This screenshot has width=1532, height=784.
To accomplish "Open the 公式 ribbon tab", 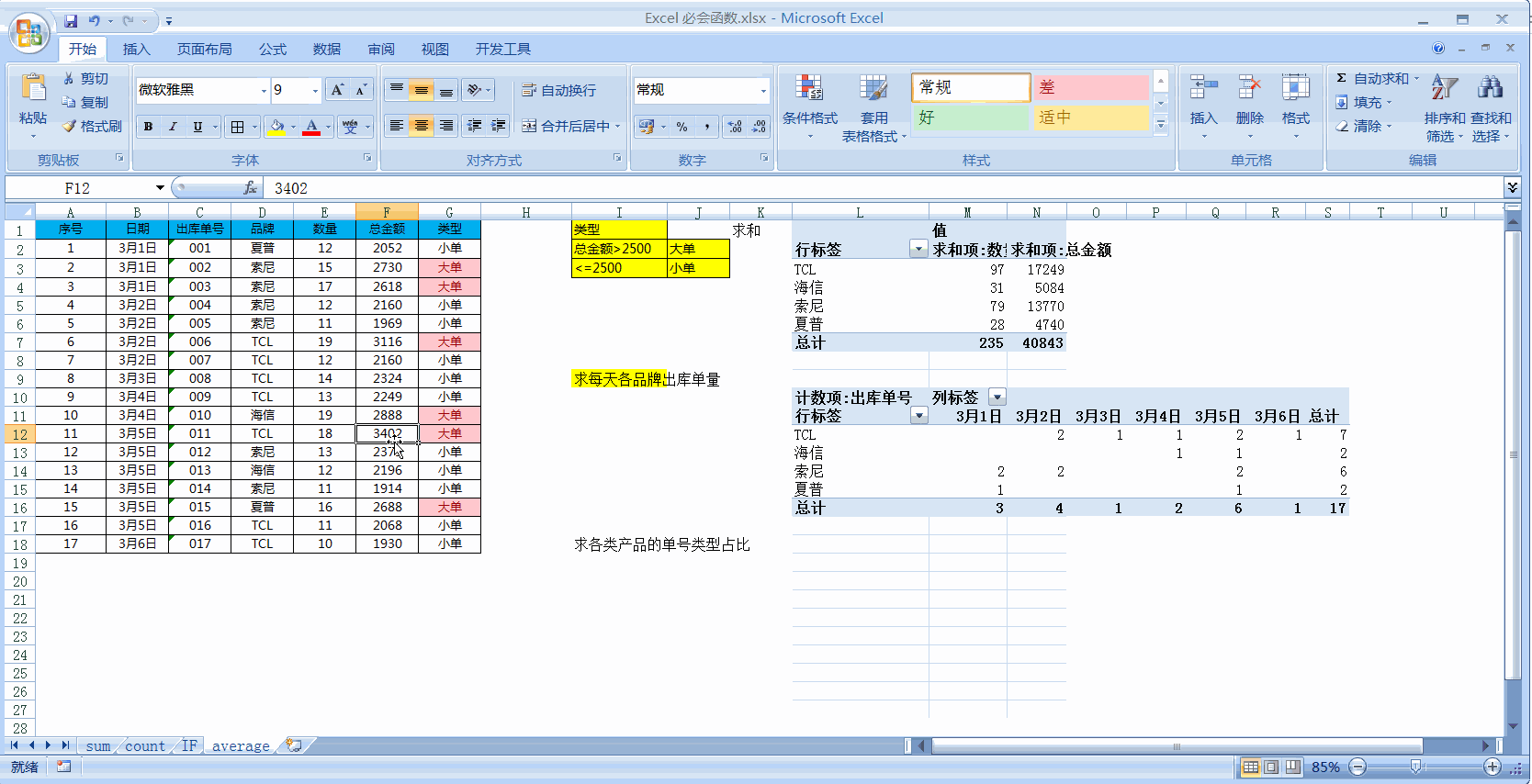I will pos(272,49).
